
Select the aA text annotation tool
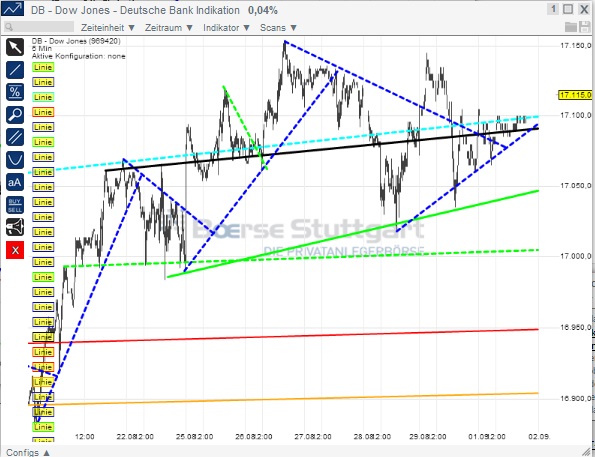pyautogui.click(x=15, y=182)
